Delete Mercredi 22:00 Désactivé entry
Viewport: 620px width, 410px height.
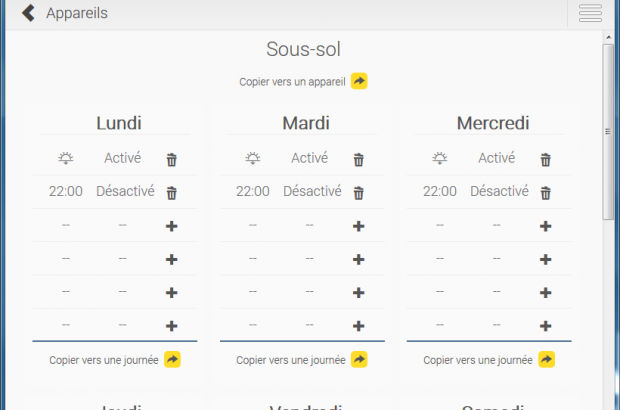click(x=546, y=193)
